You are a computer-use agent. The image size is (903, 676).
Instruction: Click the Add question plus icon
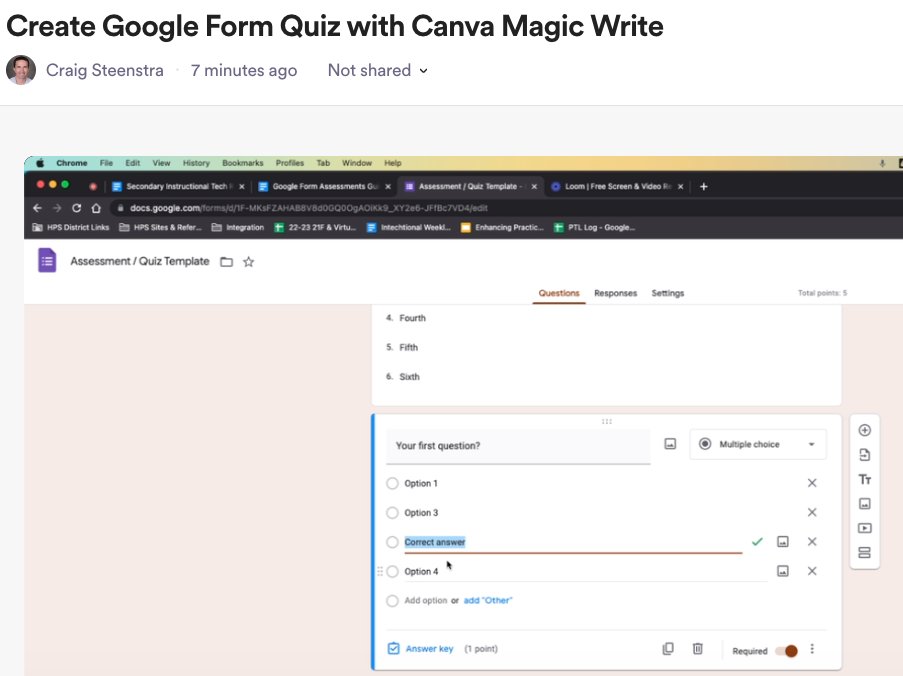click(864, 430)
